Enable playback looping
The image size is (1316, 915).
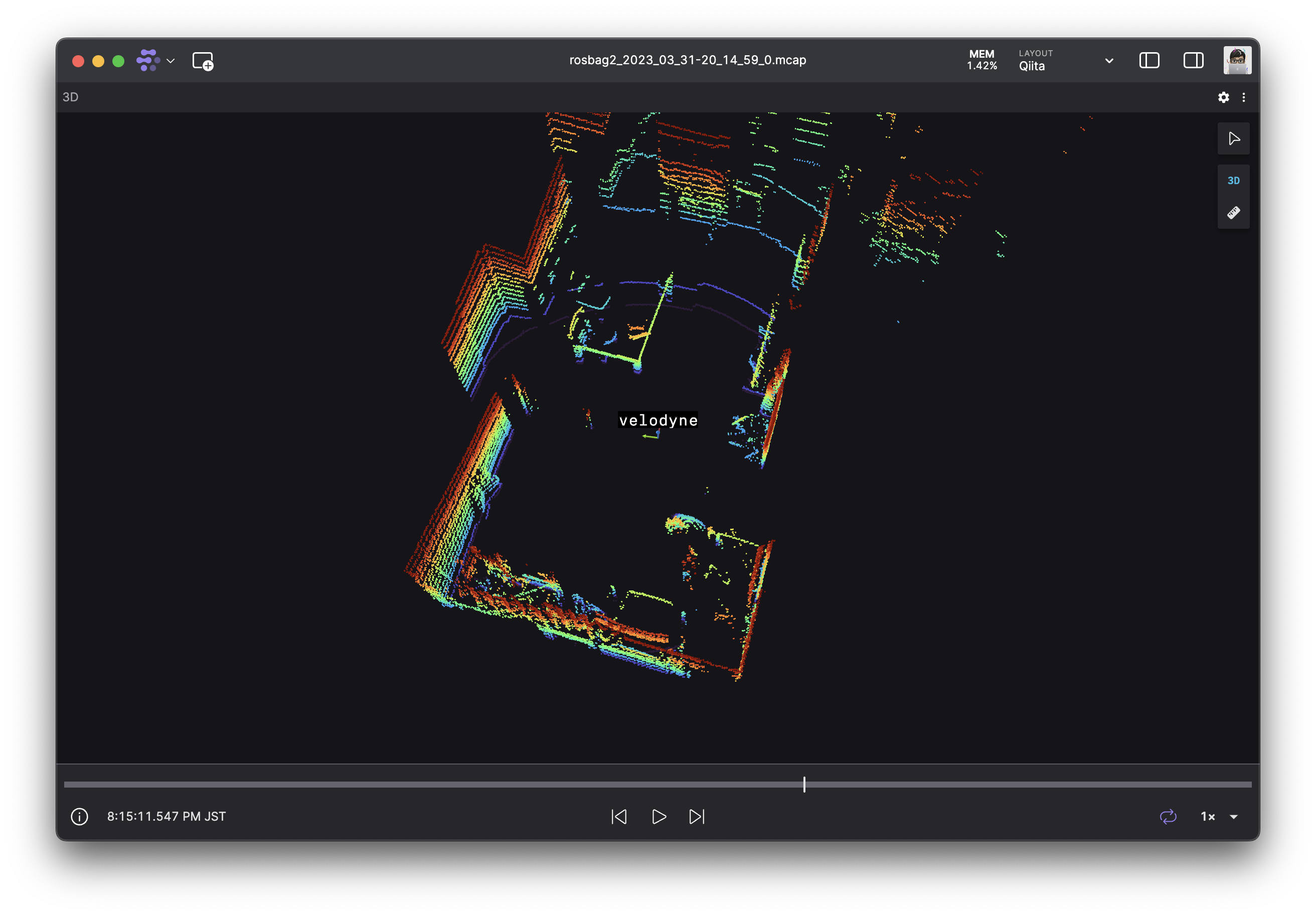[x=1169, y=816]
